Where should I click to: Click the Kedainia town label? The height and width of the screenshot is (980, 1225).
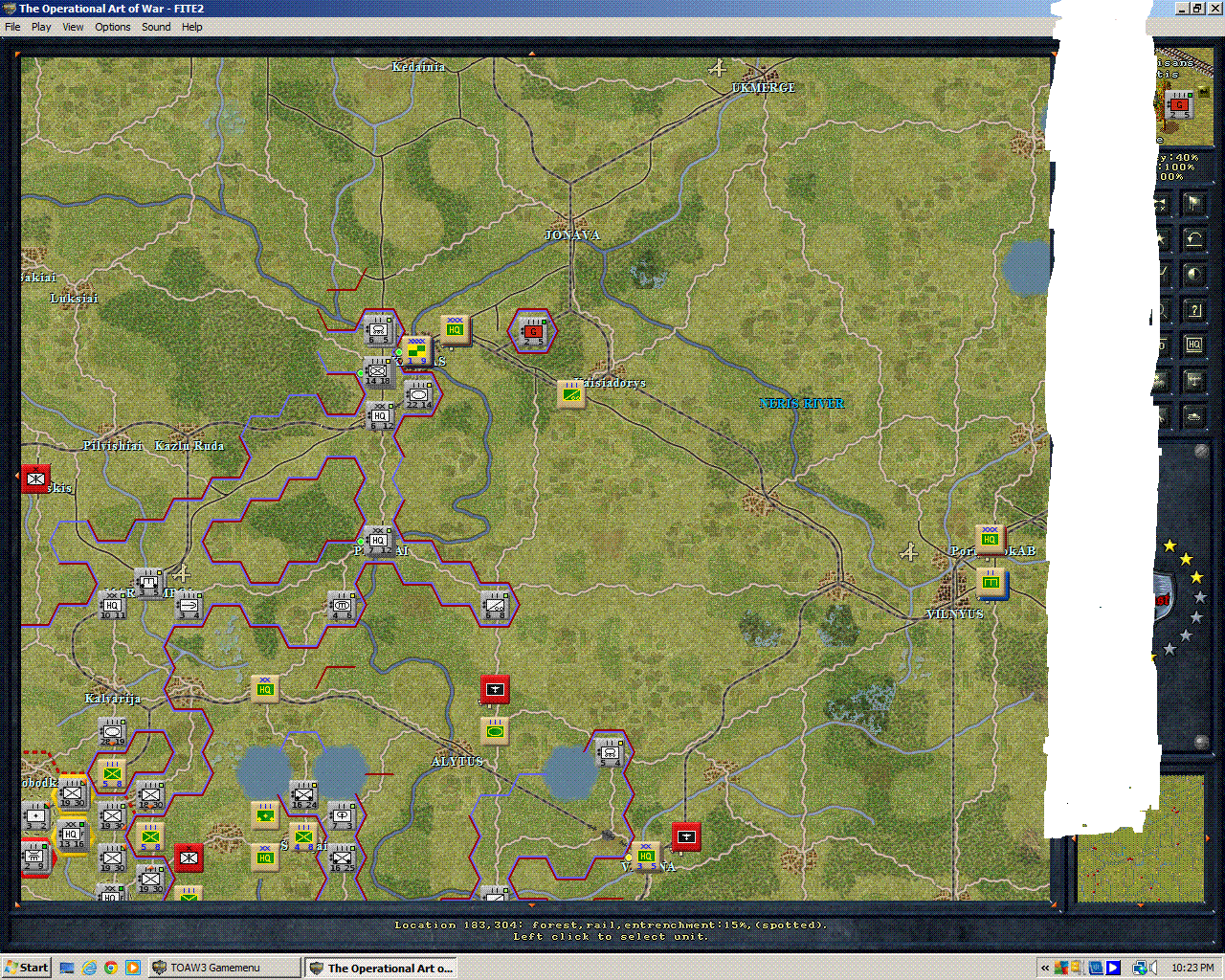[419, 67]
